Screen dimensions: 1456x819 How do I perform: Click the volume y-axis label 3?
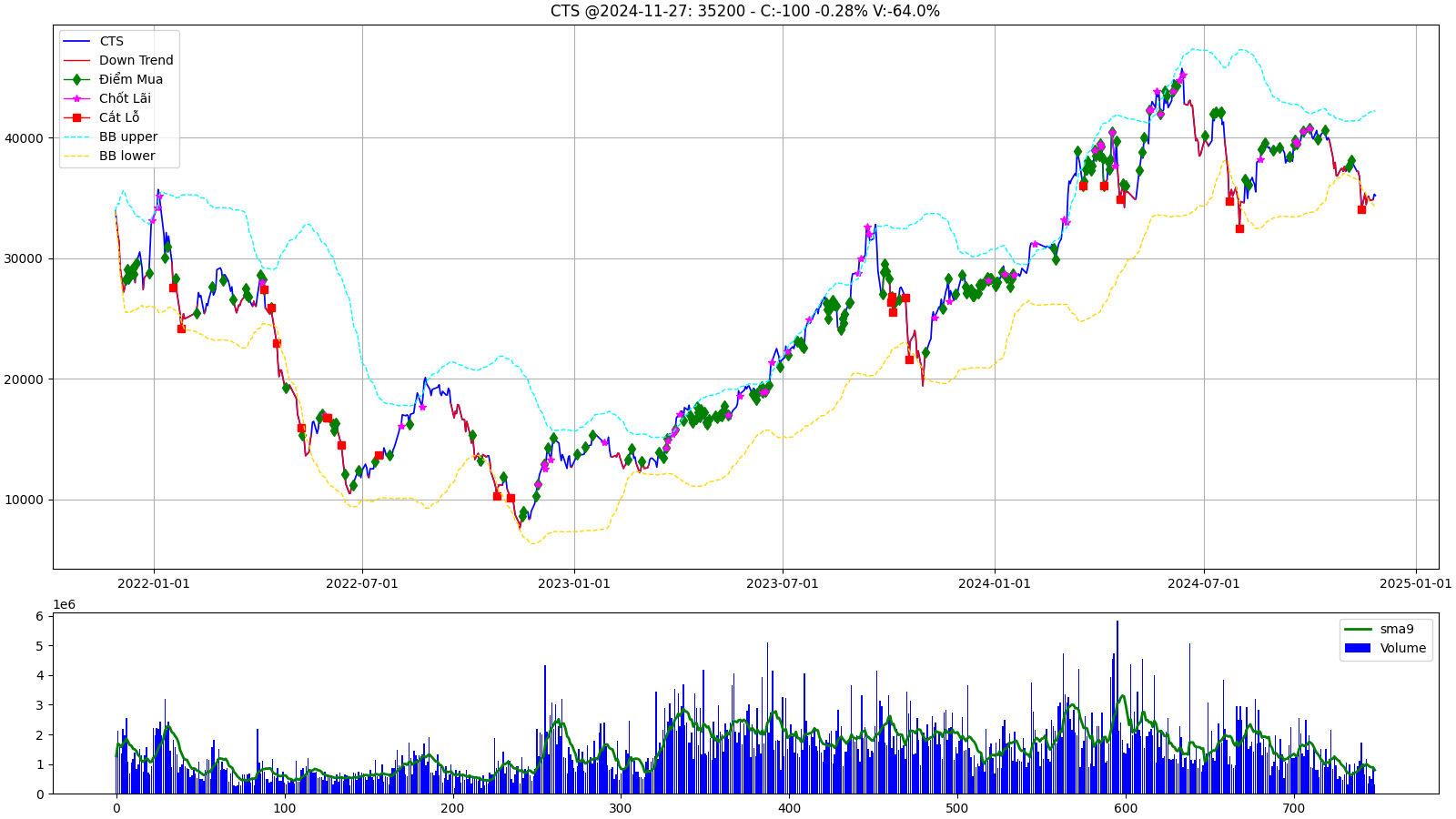click(x=39, y=705)
